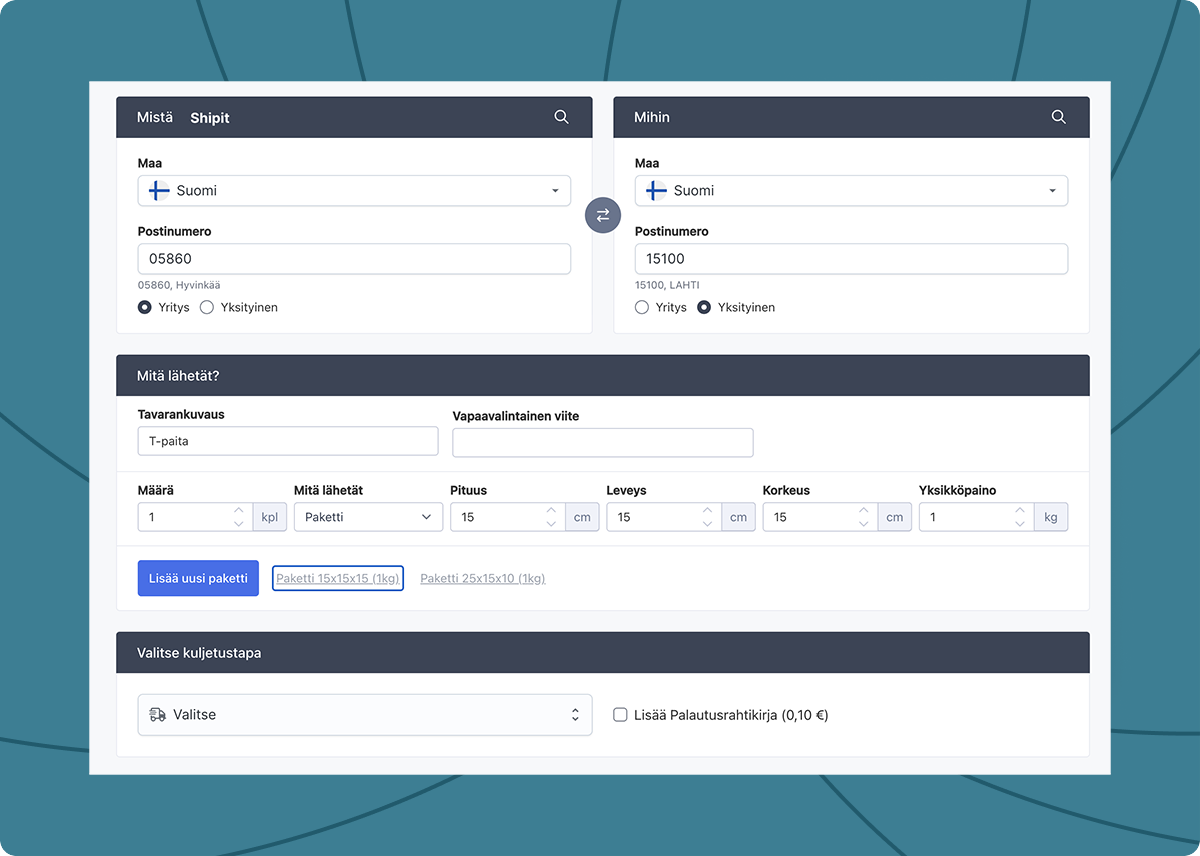Click the Finnish flag in destination country
The width and height of the screenshot is (1200, 856).
pos(656,191)
